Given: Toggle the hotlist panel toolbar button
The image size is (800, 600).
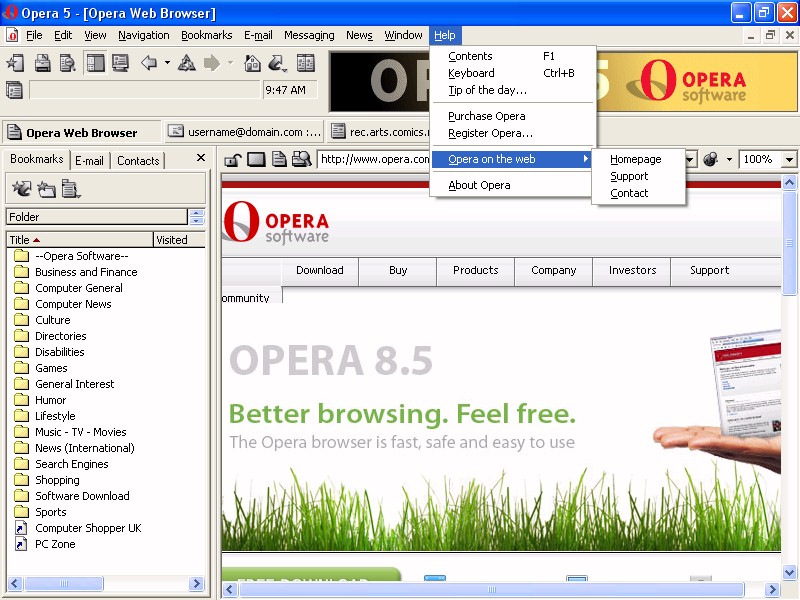Looking at the screenshot, I should 95,63.
